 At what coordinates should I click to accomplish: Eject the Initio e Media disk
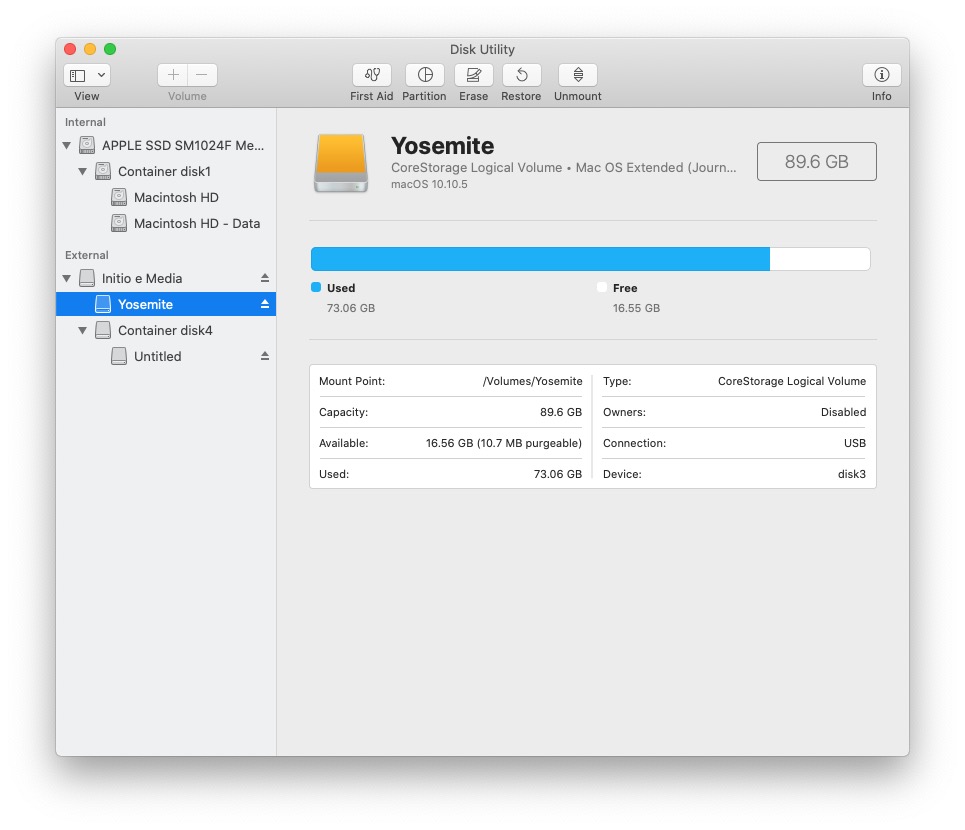(265, 278)
